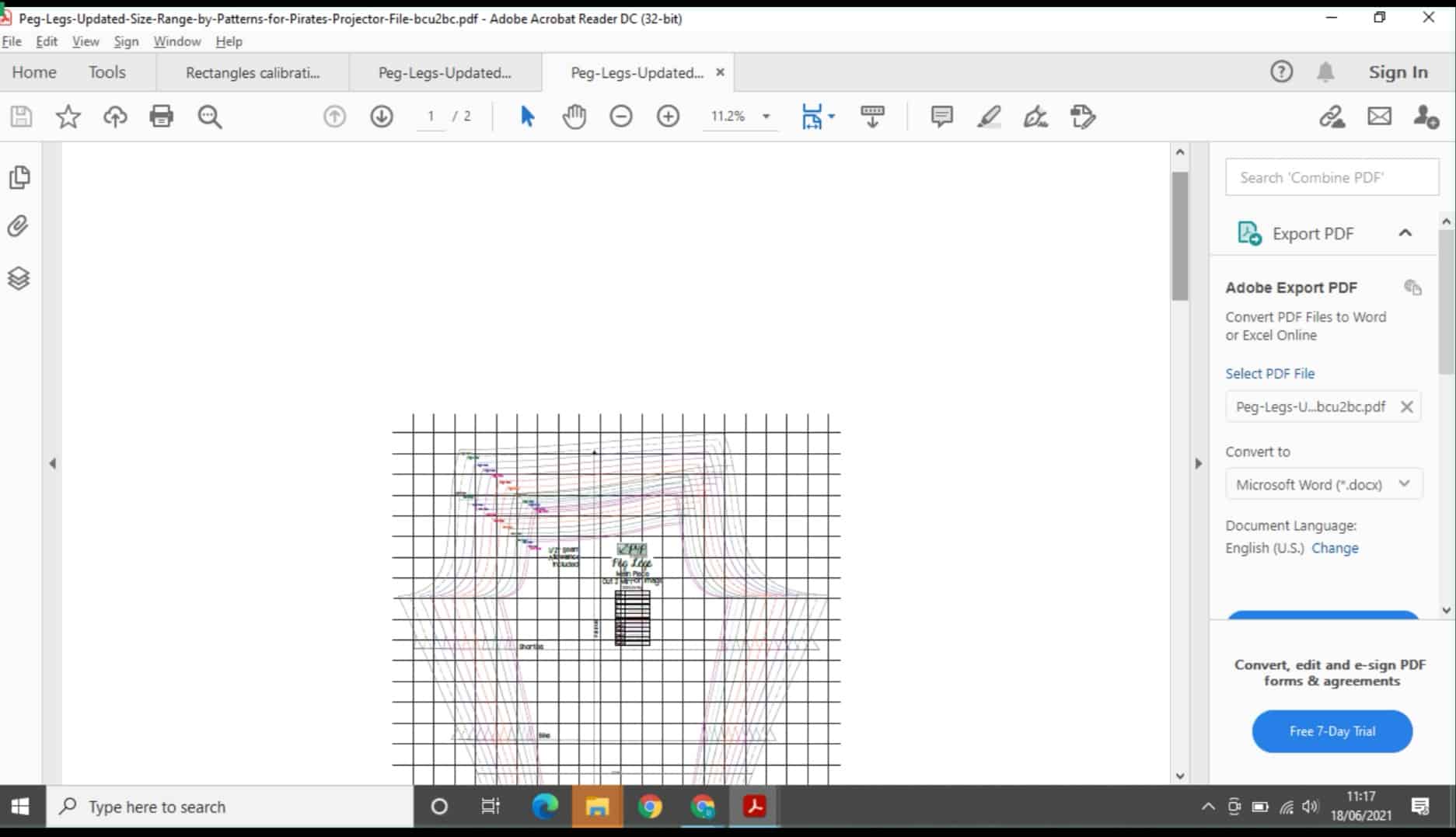Open the Attachments paperclip panel
Screen dimensions: 1456x837
pos(19,226)
